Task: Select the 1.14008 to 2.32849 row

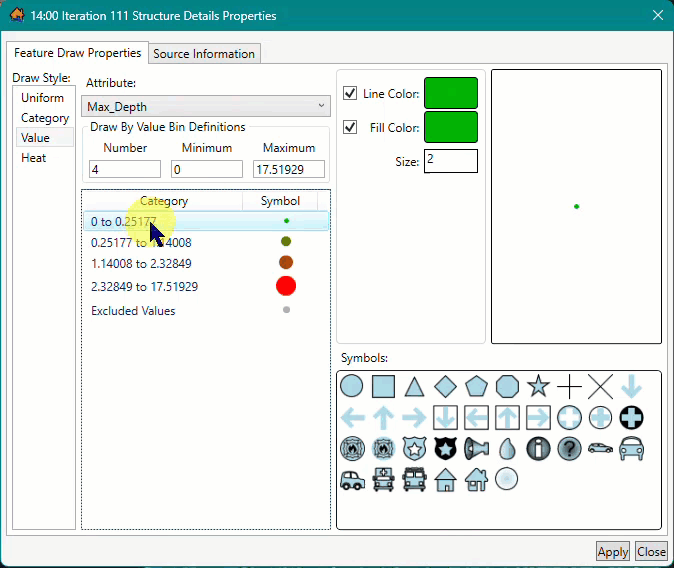Action: tap(206, 263)
